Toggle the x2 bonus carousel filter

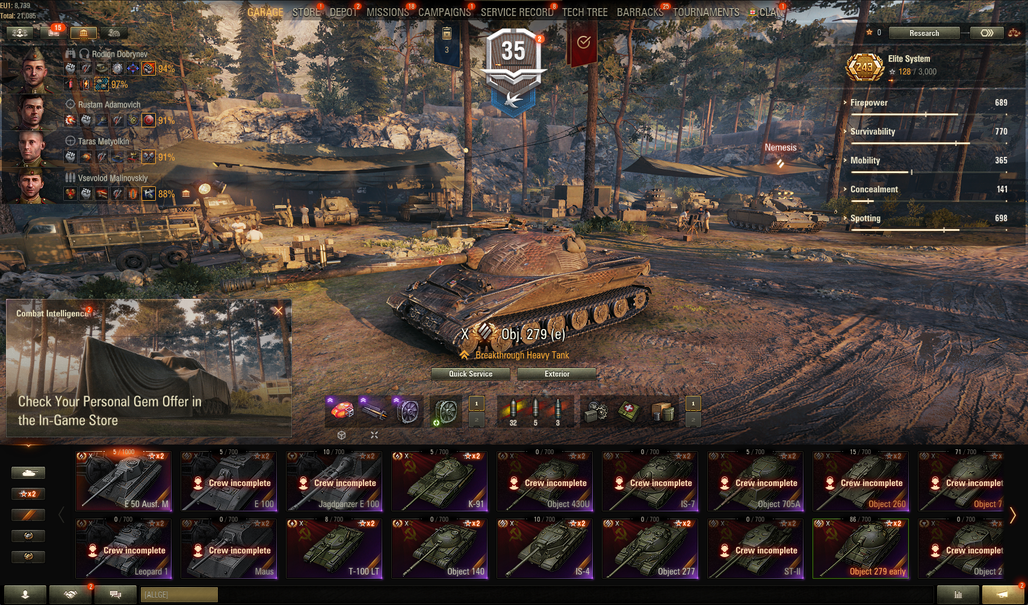tap(28, 494)
